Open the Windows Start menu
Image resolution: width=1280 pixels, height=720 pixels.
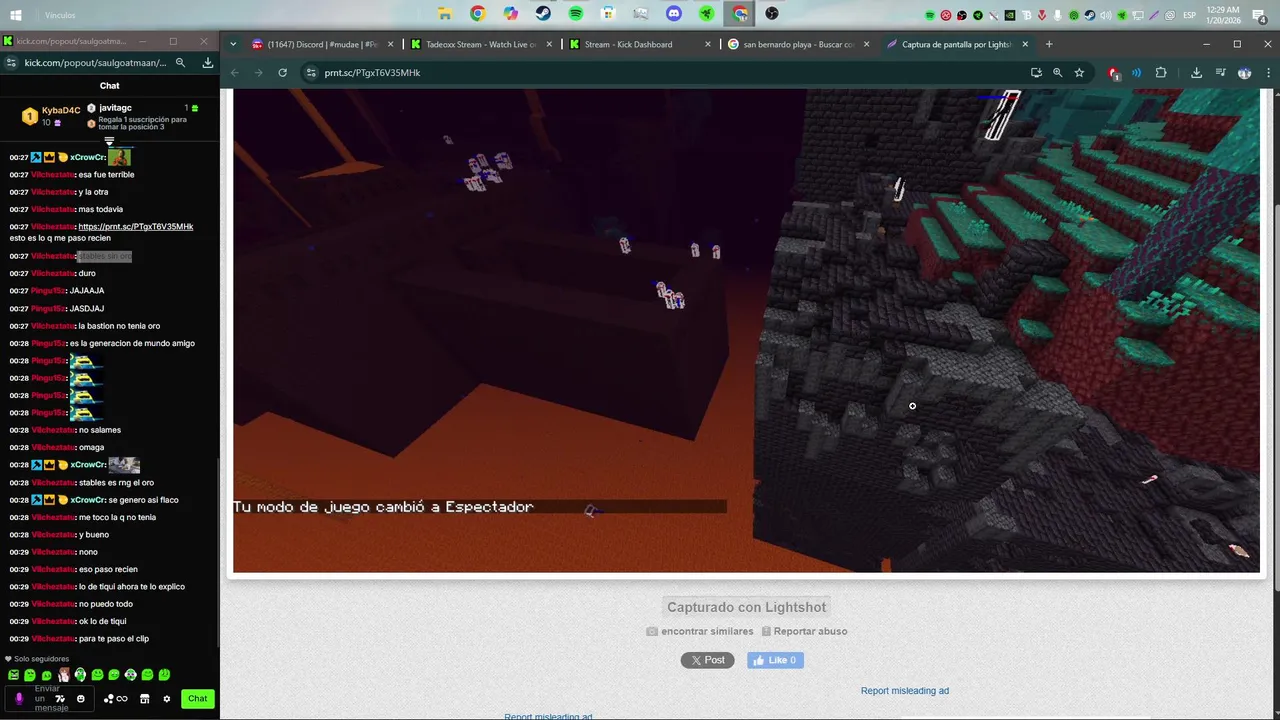(15, 15)
